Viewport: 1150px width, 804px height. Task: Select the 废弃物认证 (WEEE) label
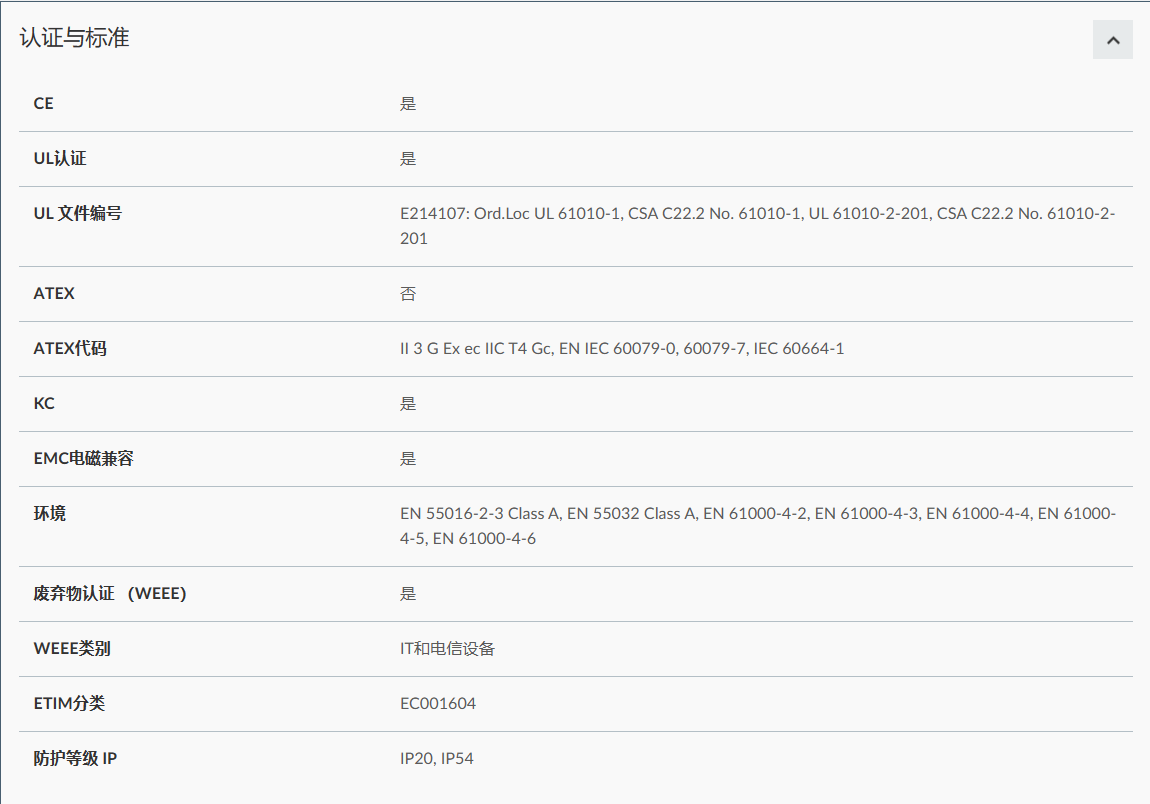110,593
